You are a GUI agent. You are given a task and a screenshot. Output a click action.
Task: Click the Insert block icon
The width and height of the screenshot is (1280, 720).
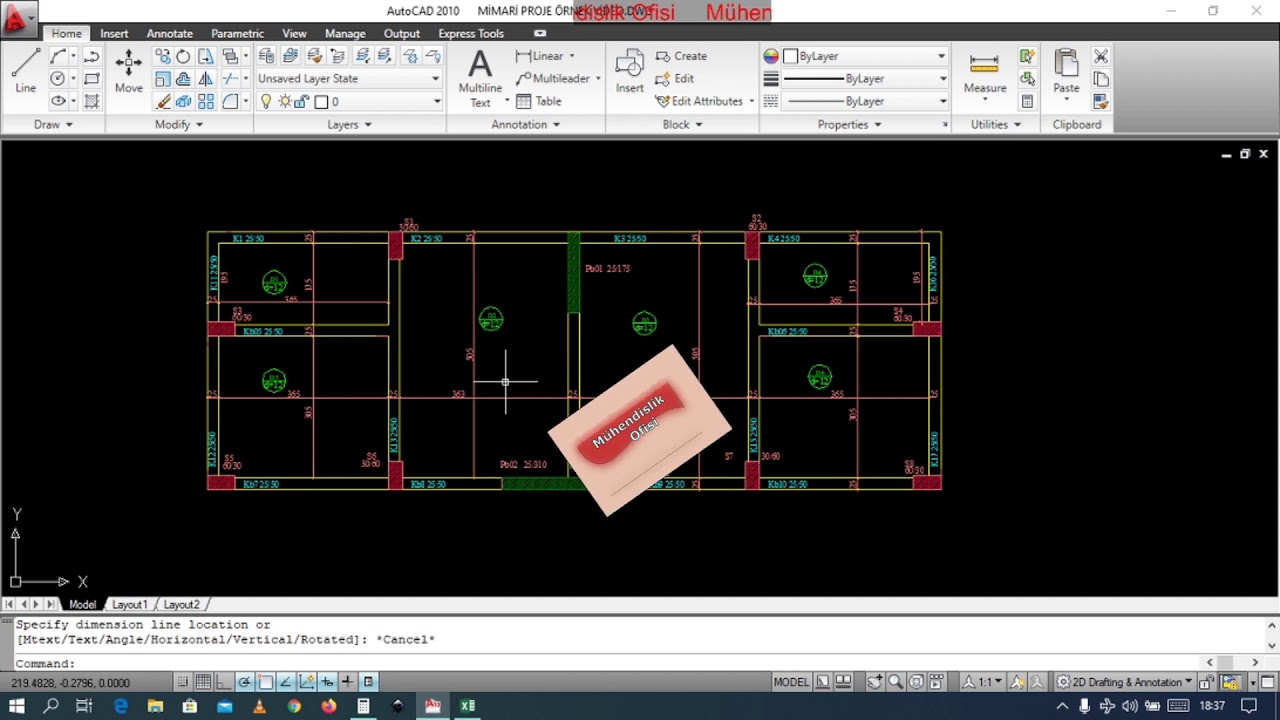[630, 72]
